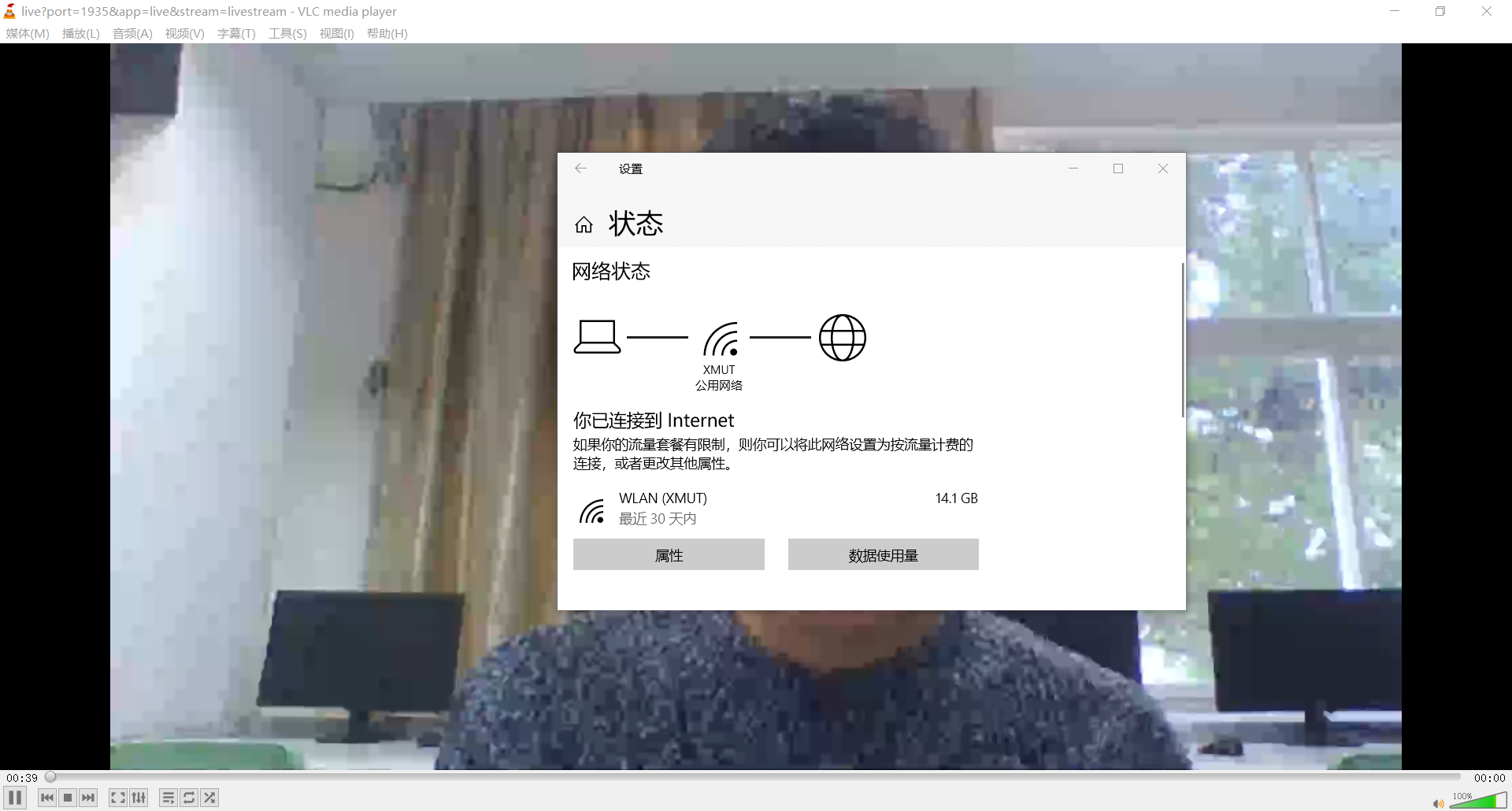The image size is (1512, 811).
Task: Open the extended settings equalizer panel
Action: pos(139,797)
